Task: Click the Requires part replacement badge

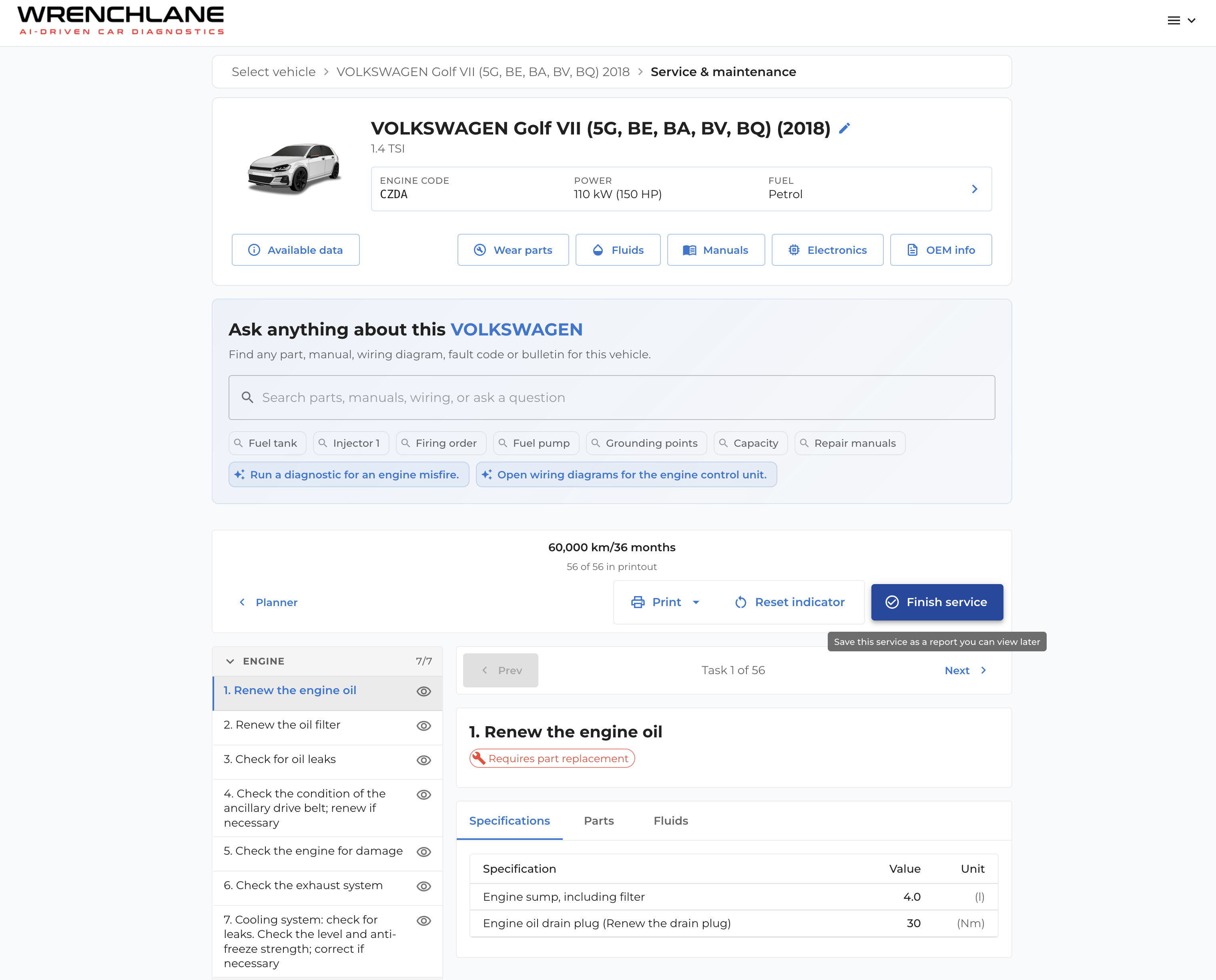Action: pos(552,758)
